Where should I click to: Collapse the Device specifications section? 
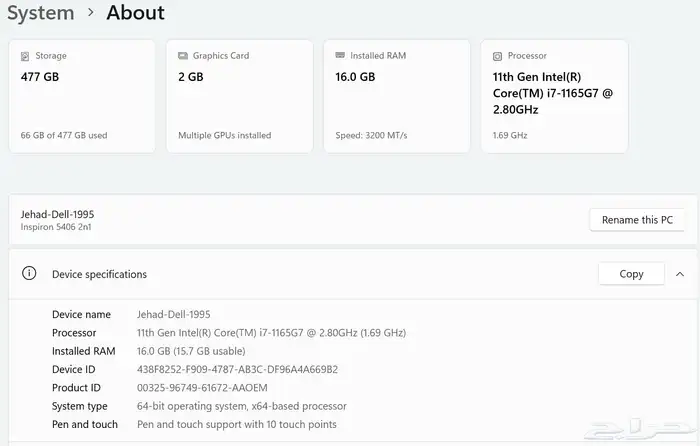tap(680, 274)
